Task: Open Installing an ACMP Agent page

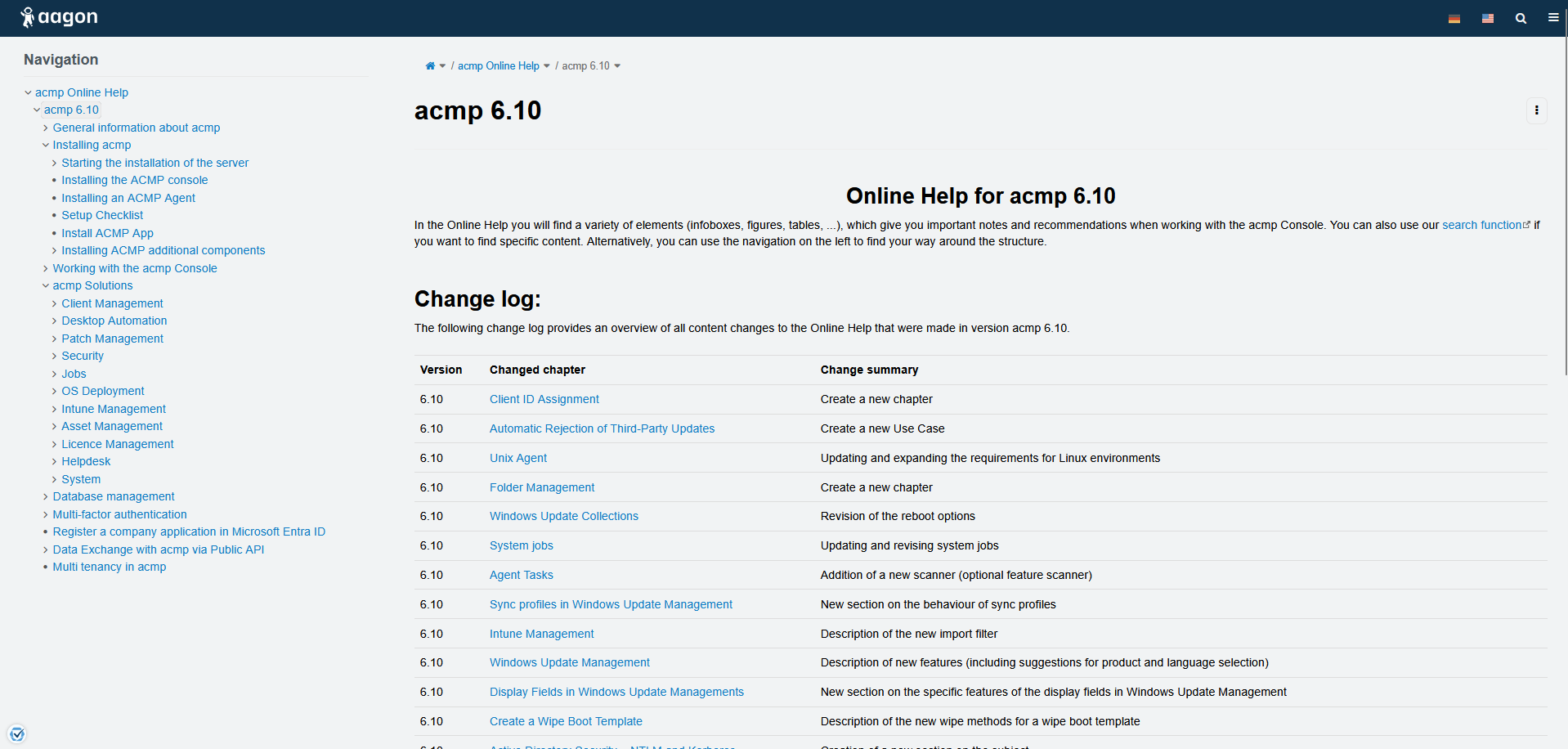Action: tap(128, 198)
